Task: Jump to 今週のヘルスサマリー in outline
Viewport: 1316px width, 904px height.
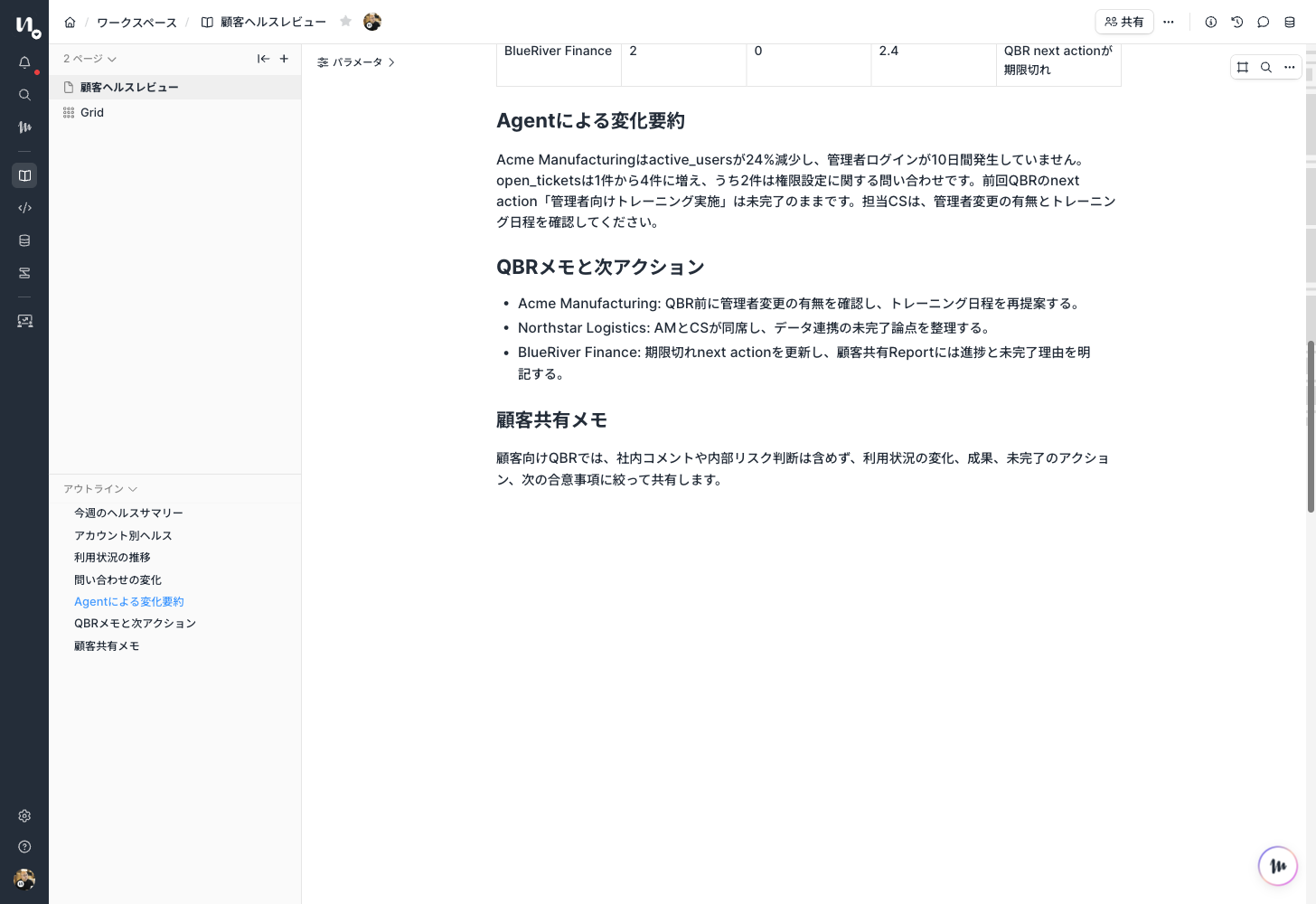Action: [128, 513]
